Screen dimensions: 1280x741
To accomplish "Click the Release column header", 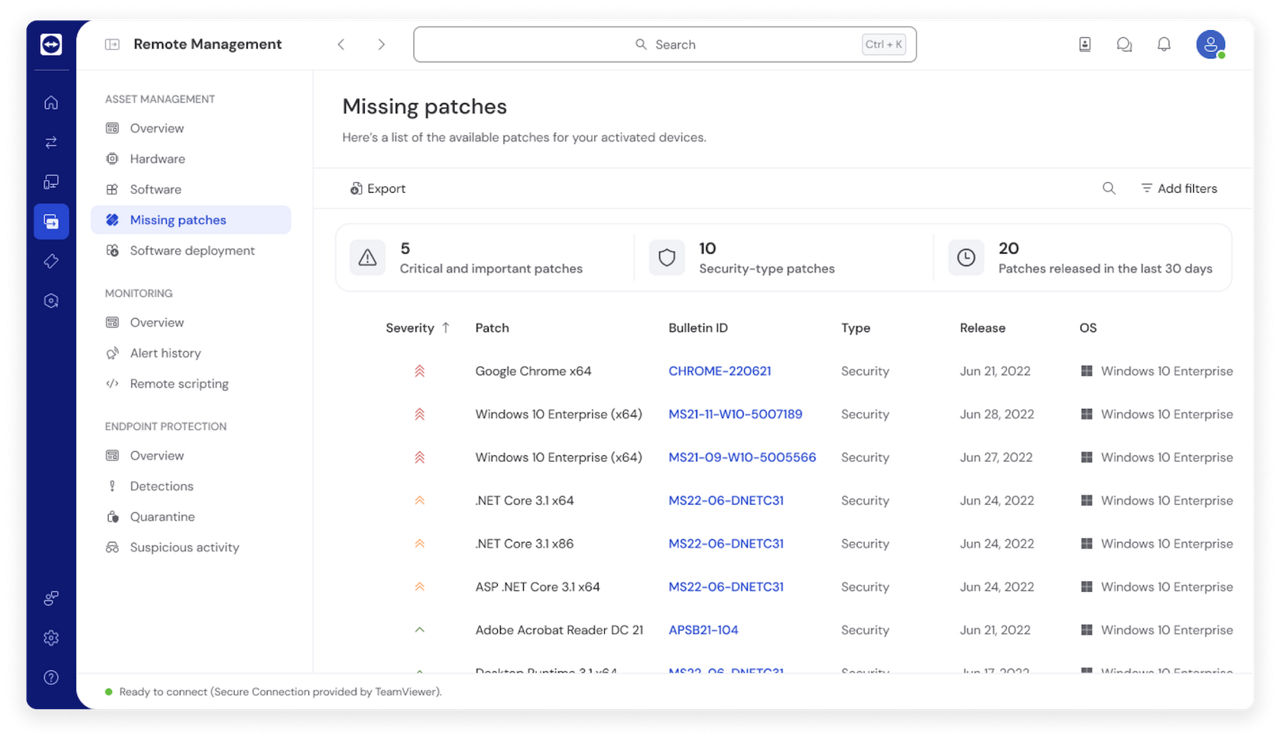I will [x=983, y=328].
